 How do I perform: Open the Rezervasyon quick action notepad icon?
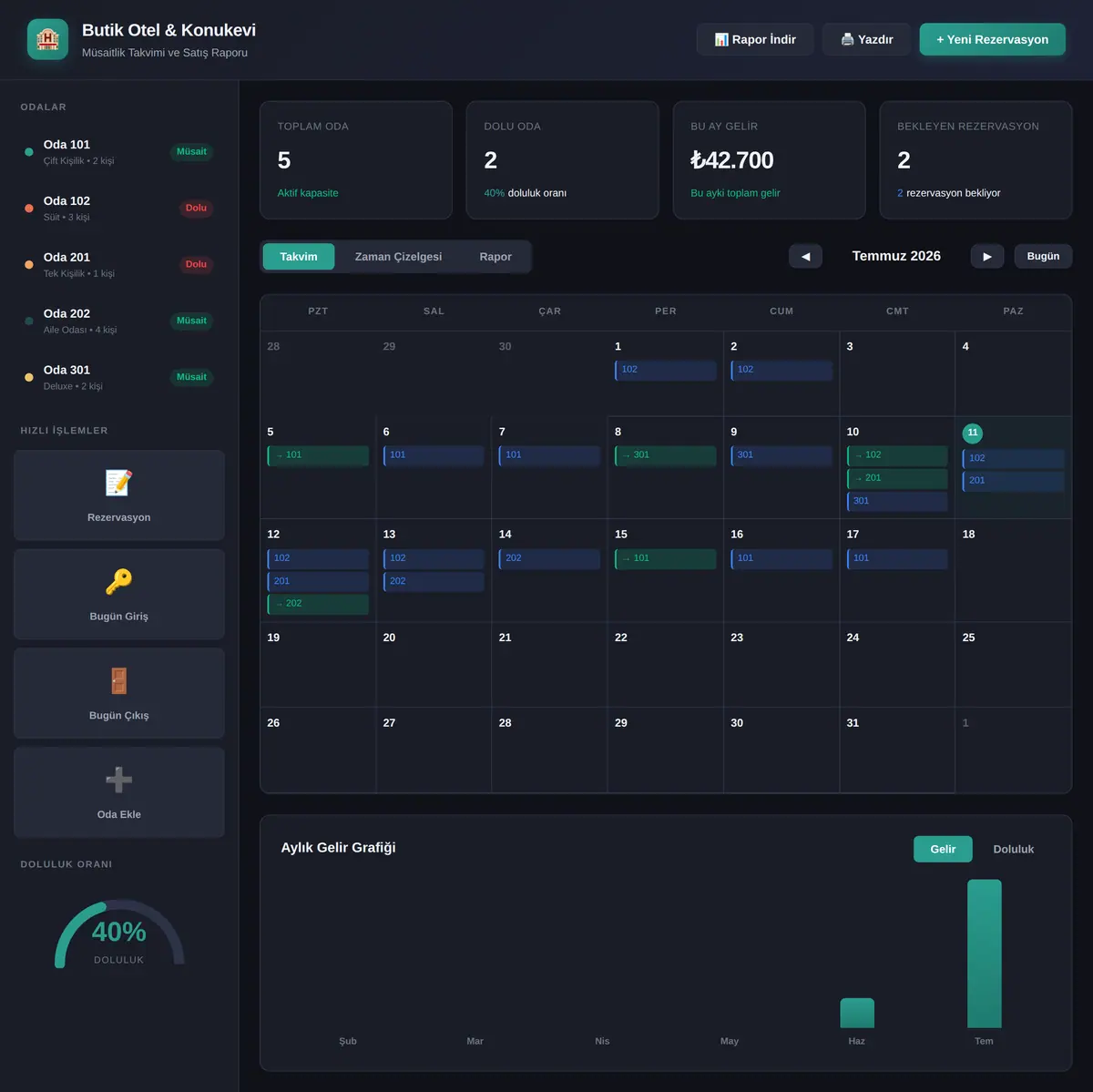click(x=118, y=483)
